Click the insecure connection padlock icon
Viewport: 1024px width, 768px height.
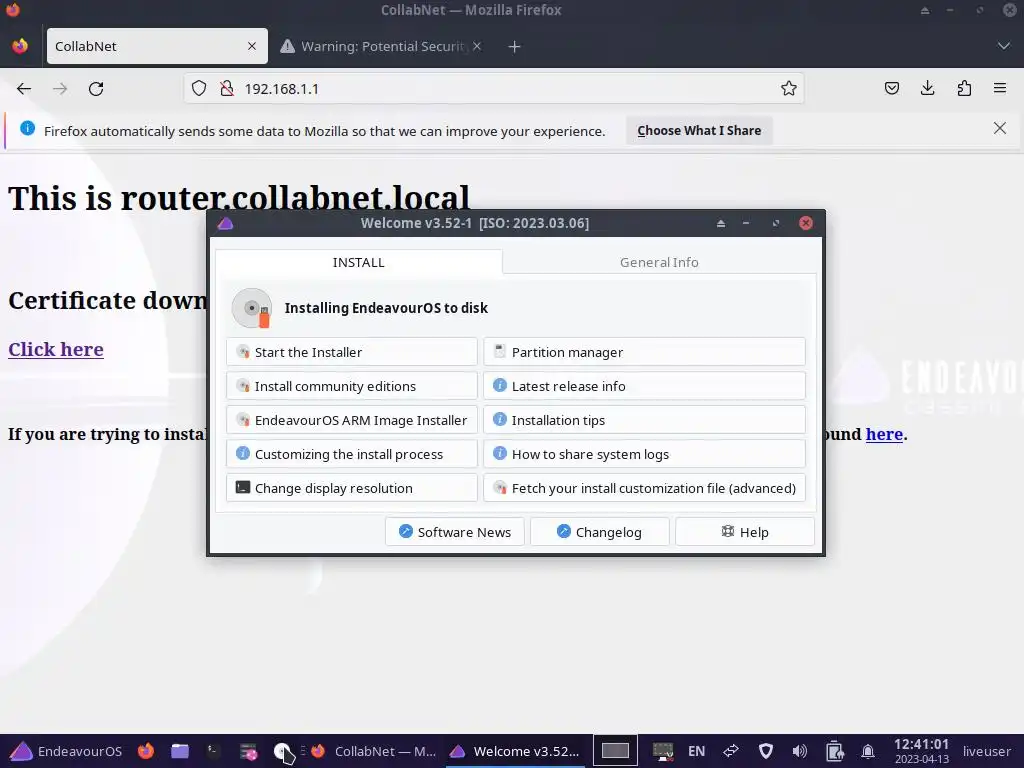[x=227, y=88]
